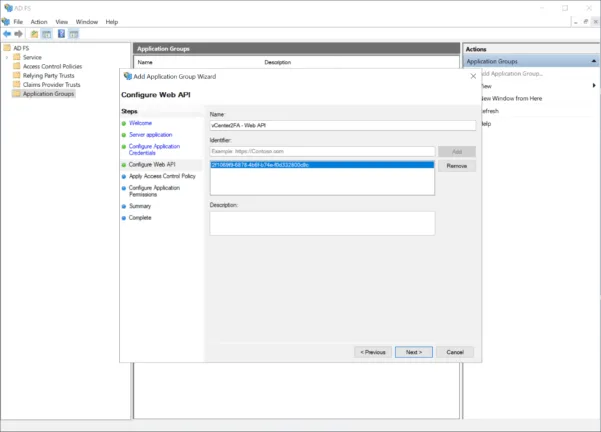Select the Service folder in tree
The height and width of the screenshot is (432, 601).
point(32,57)
